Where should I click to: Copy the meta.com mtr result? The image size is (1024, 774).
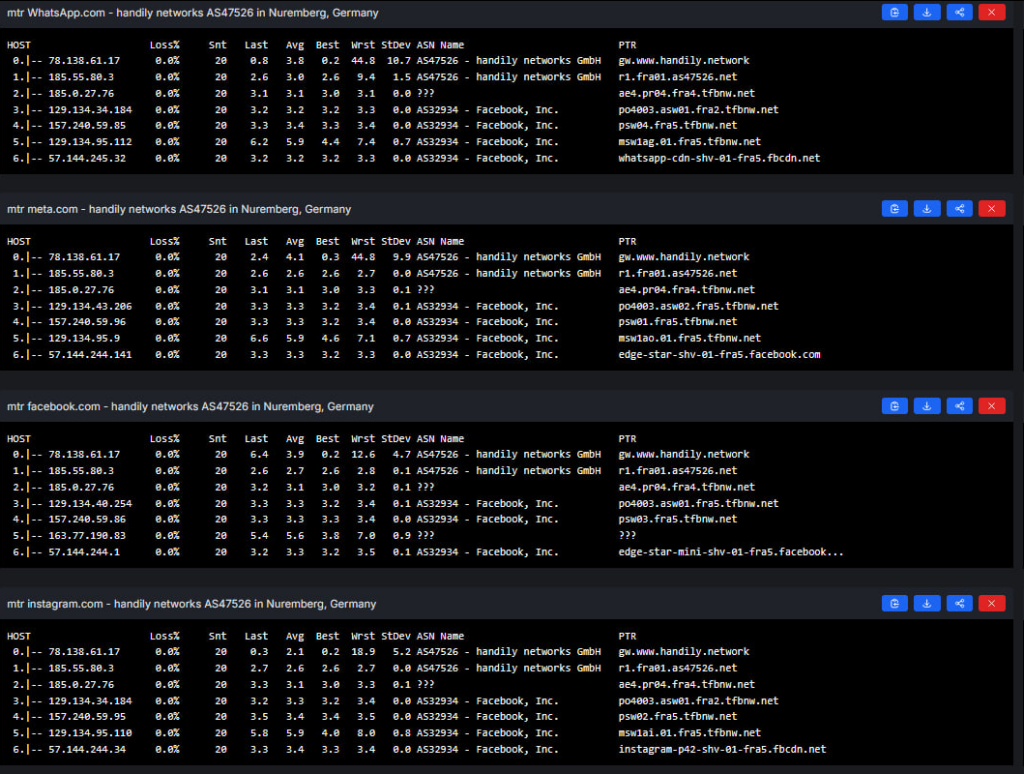click(894, 209)
